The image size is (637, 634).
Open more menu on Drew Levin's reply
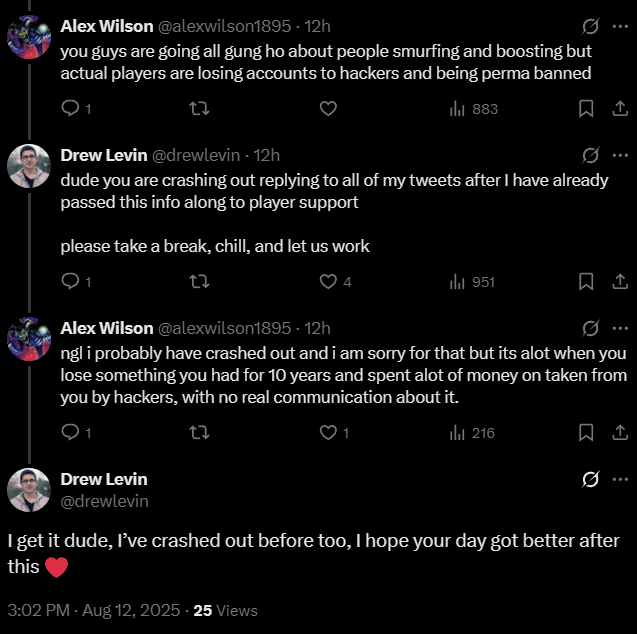click(x=620, y=155)
